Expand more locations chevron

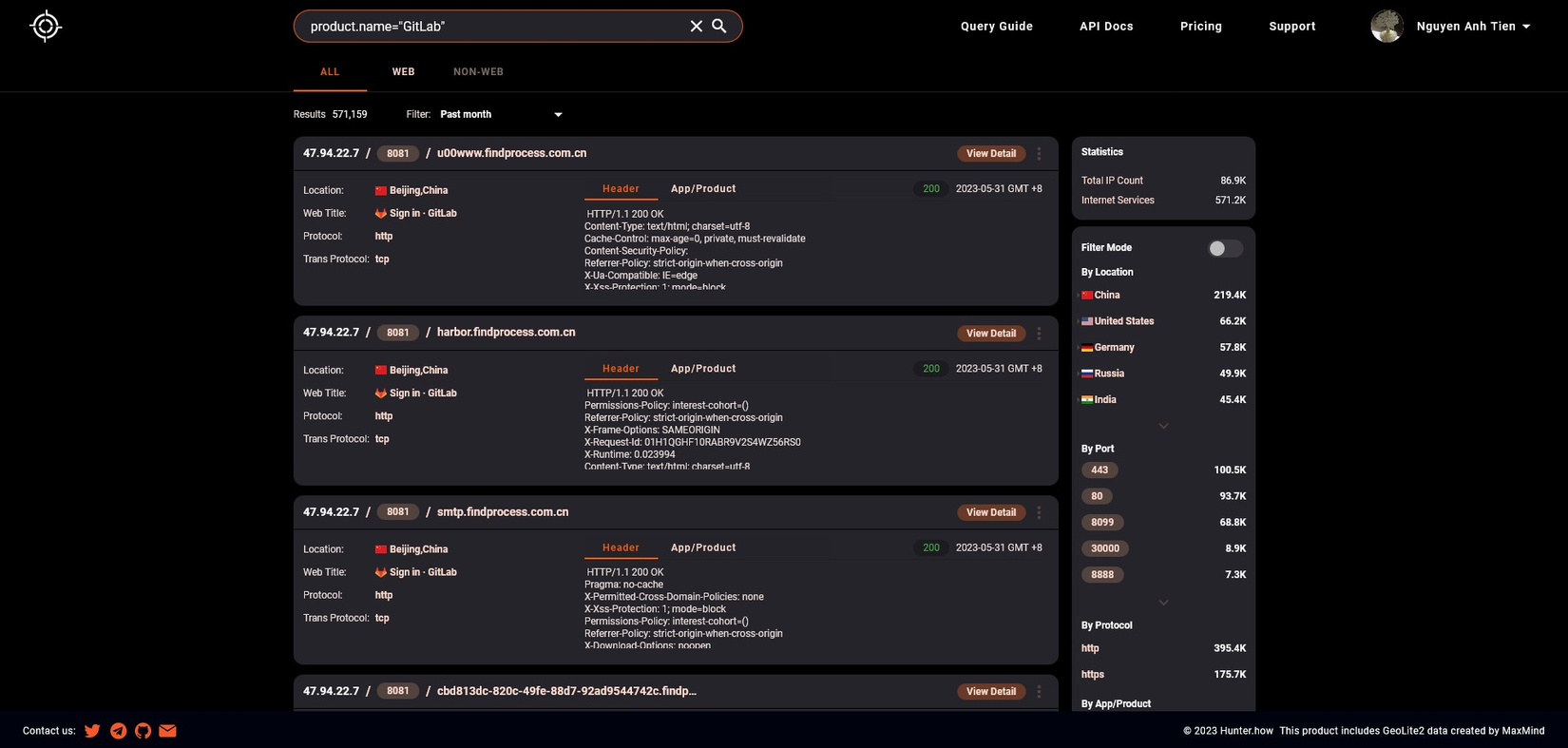click(x=1163, y=426)
